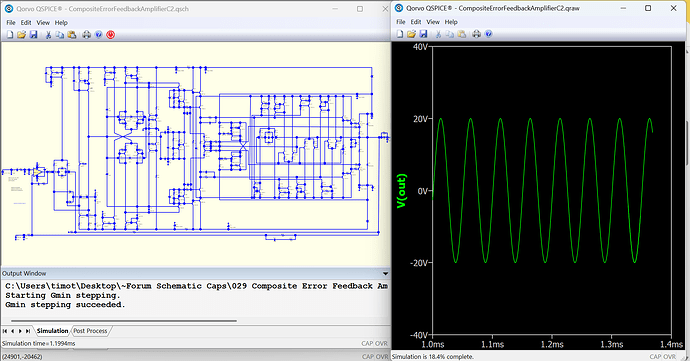690x361 pixels.
Task: Open the Edit menu in waveform window
Action: pos(416,22)
